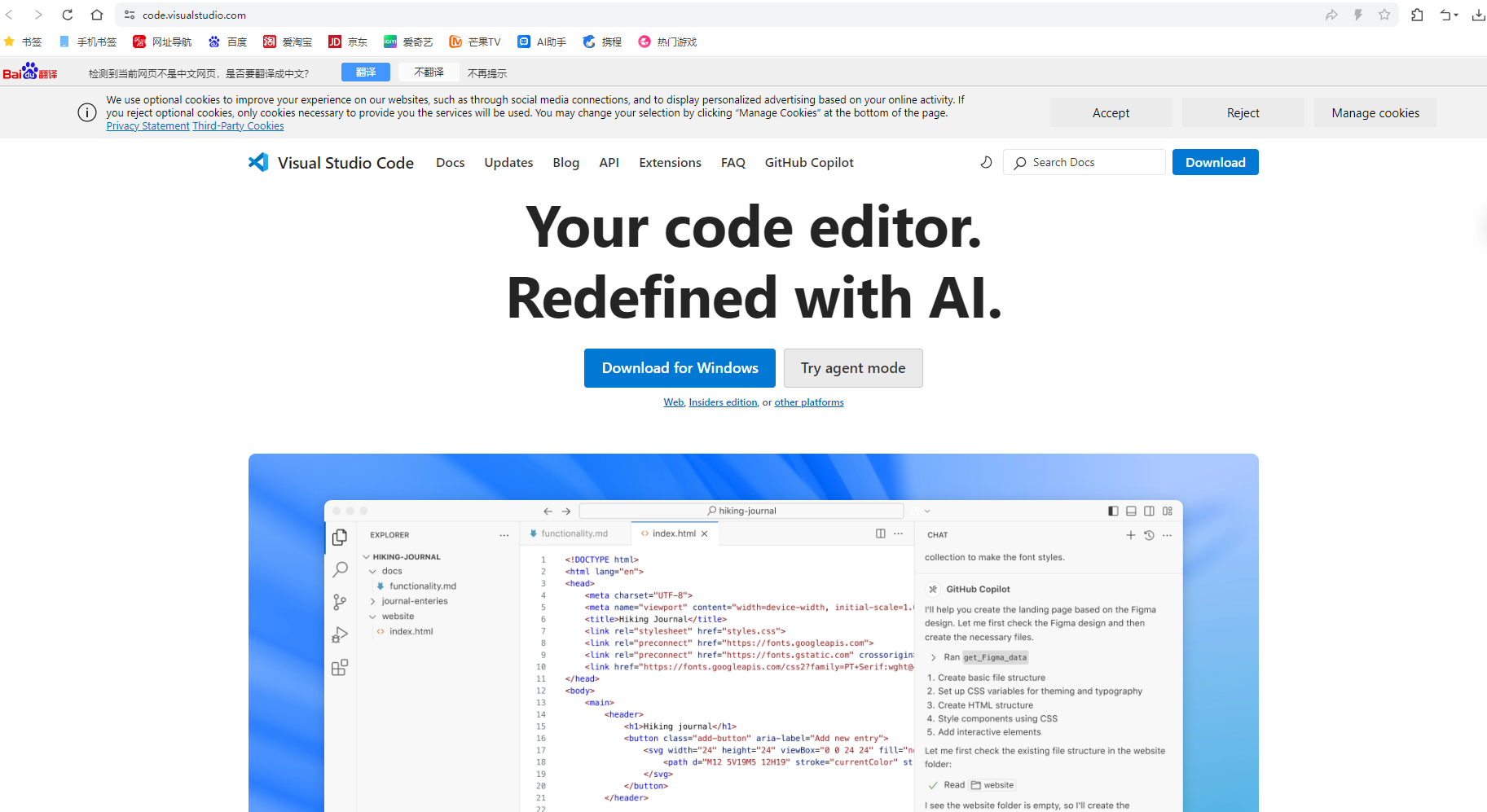The height and width of the screenshot is (812, 1487).
Task: Click the Explorer files icon in the activity bar
Action: tap(340, 538)
